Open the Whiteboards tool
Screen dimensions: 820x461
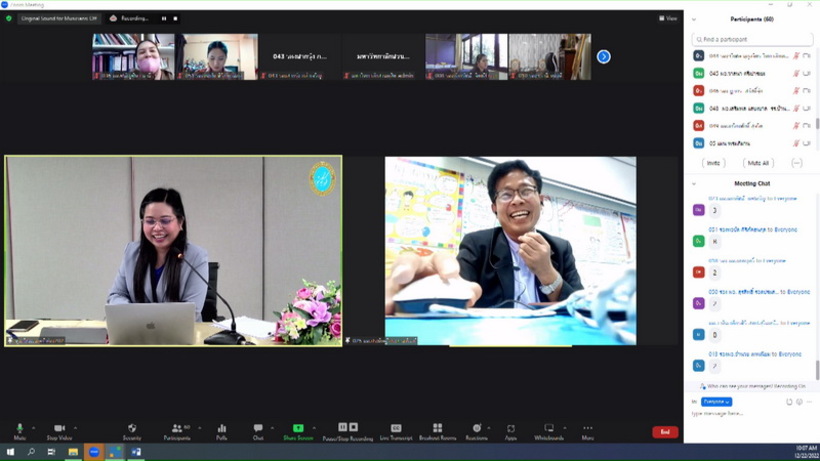click(549, 428)
